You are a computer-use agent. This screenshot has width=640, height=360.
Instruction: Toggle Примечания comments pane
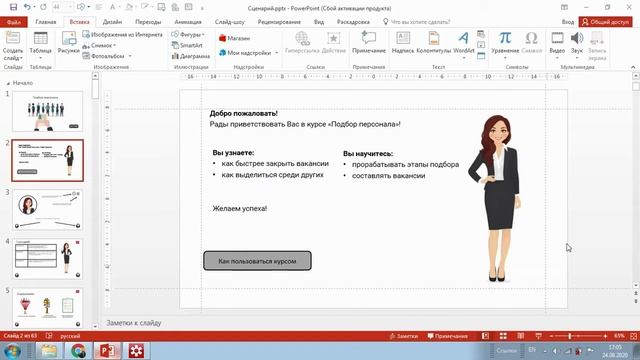pos(447,336)
